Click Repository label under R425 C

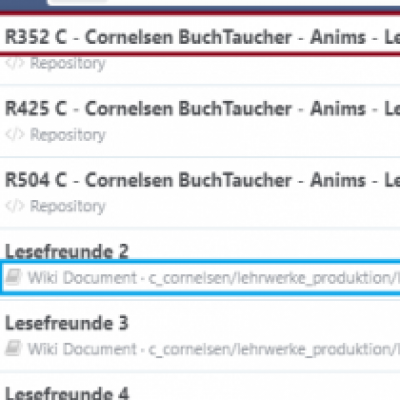coord(68,135)
